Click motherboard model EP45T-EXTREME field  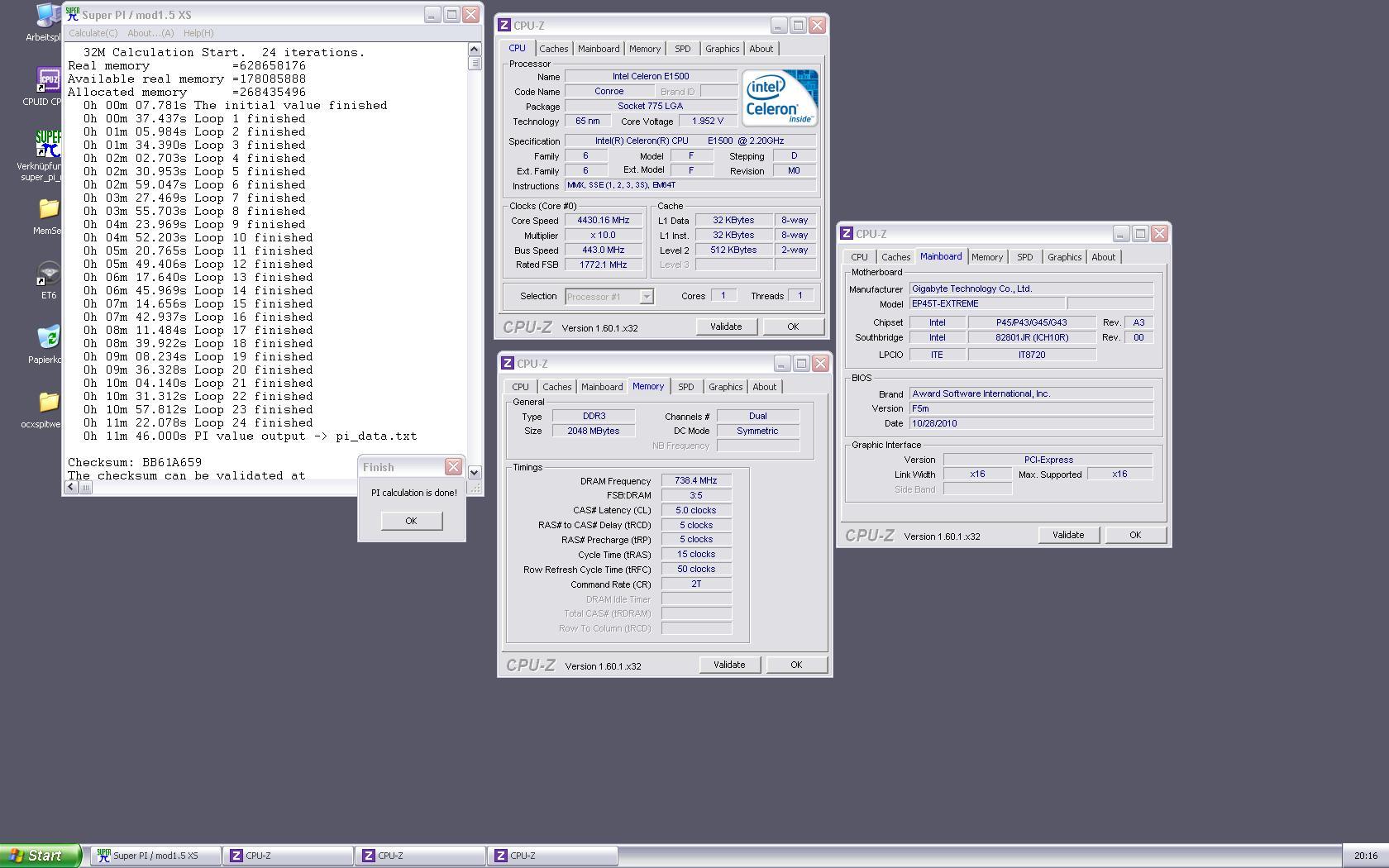(987, 303)
